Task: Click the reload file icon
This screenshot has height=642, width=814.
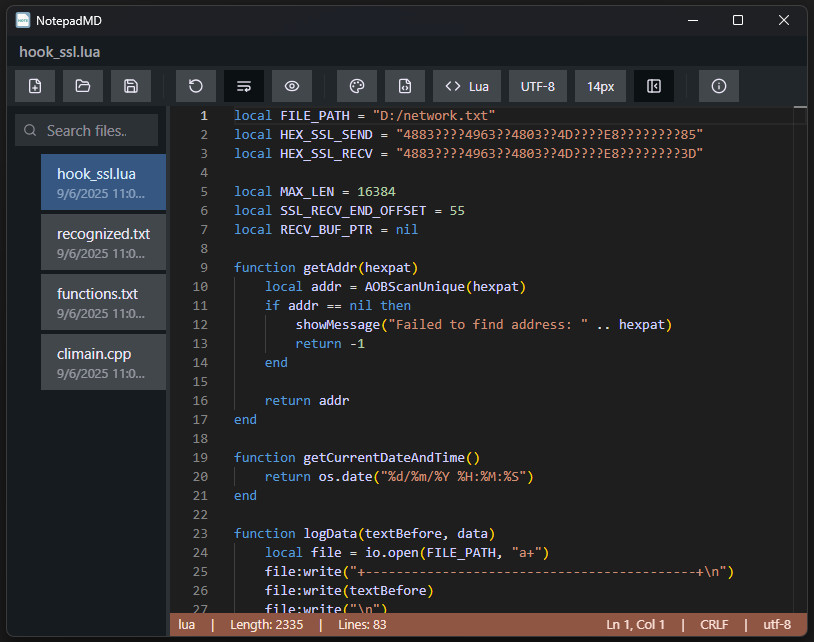Action: pos(196,87)
